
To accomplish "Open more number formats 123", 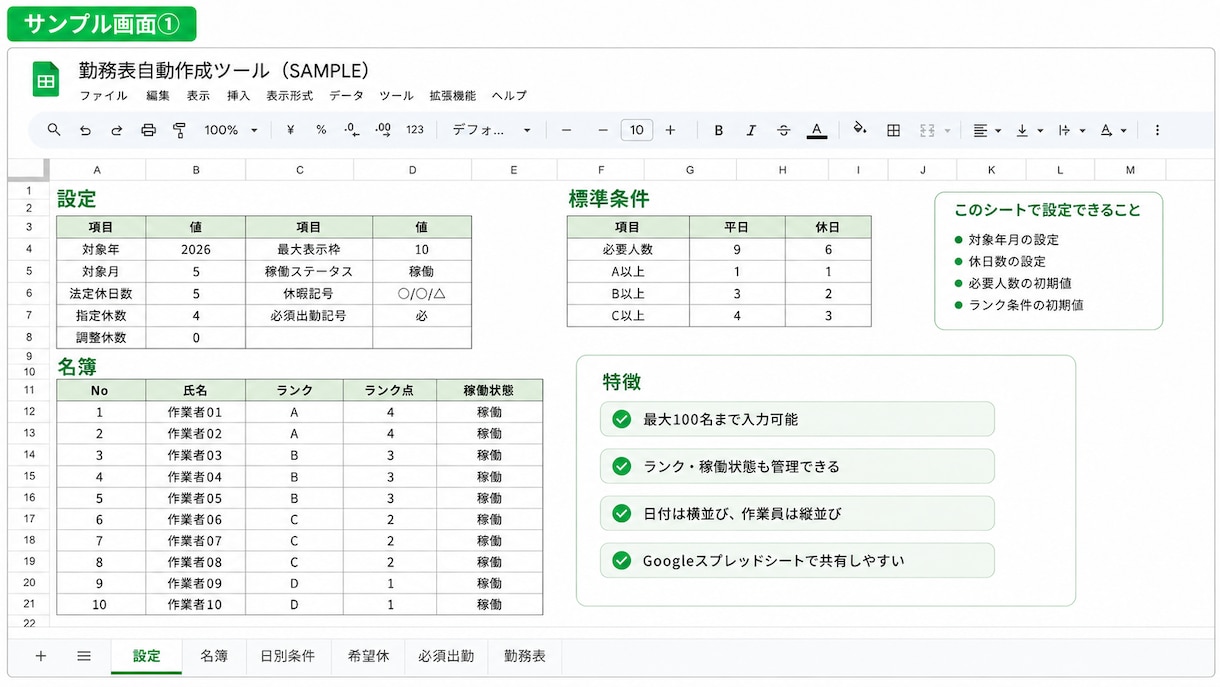I will [415, 130].
